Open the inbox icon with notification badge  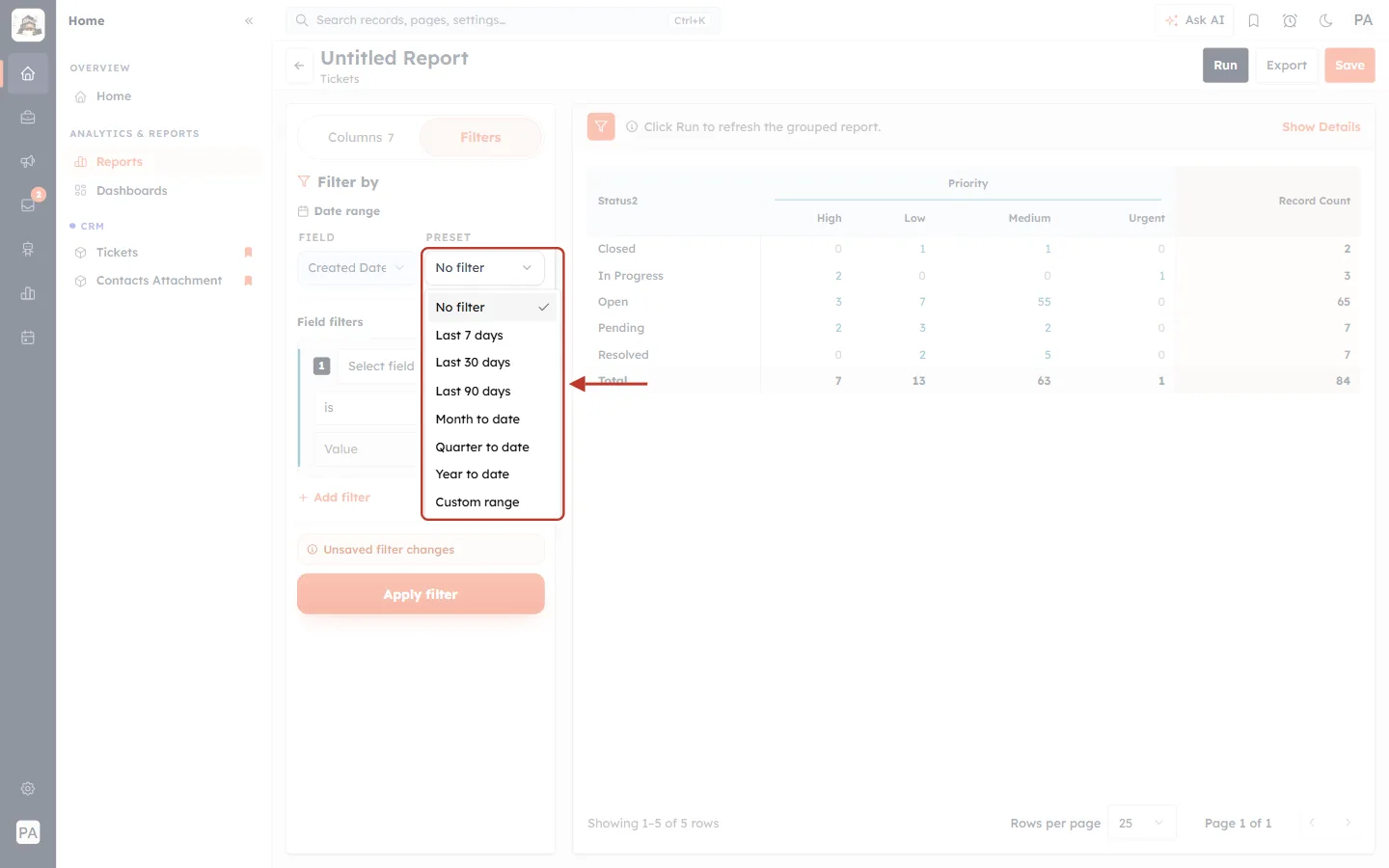[x=28, y=204]
